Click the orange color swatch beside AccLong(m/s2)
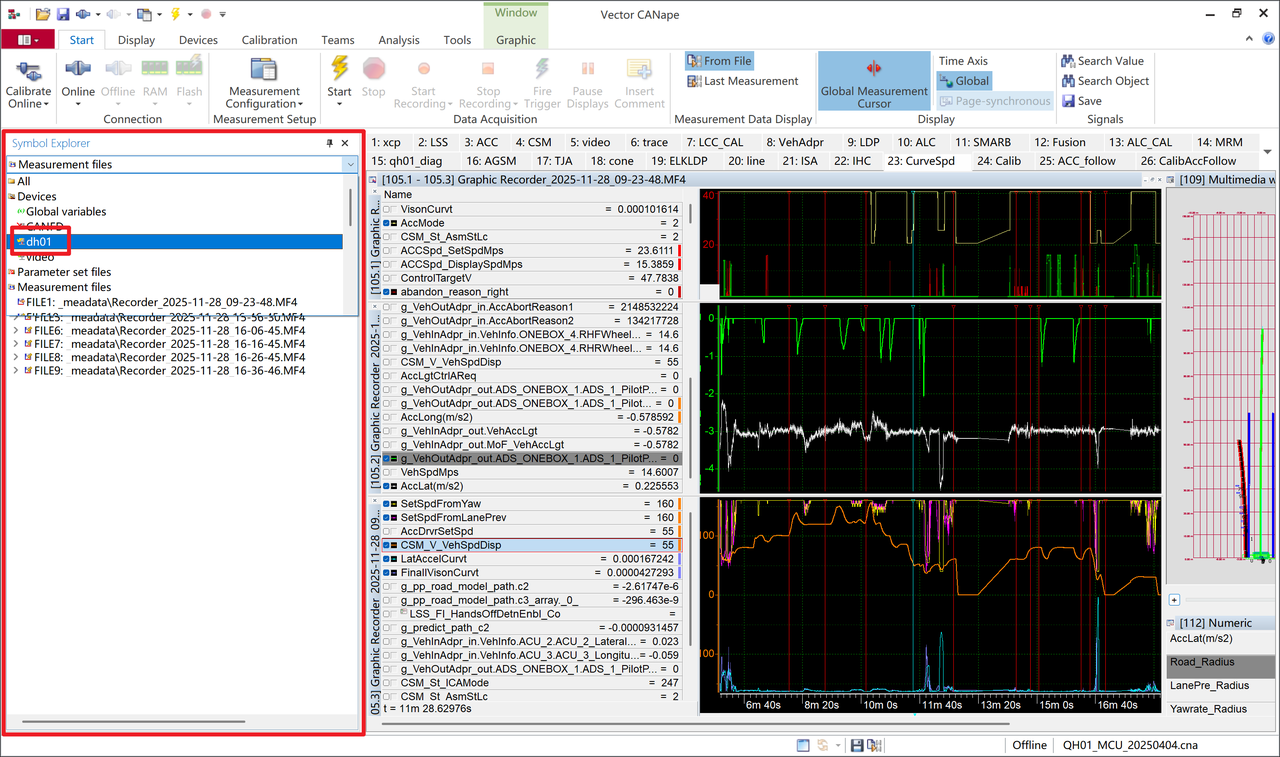 [x=679, y=417]
